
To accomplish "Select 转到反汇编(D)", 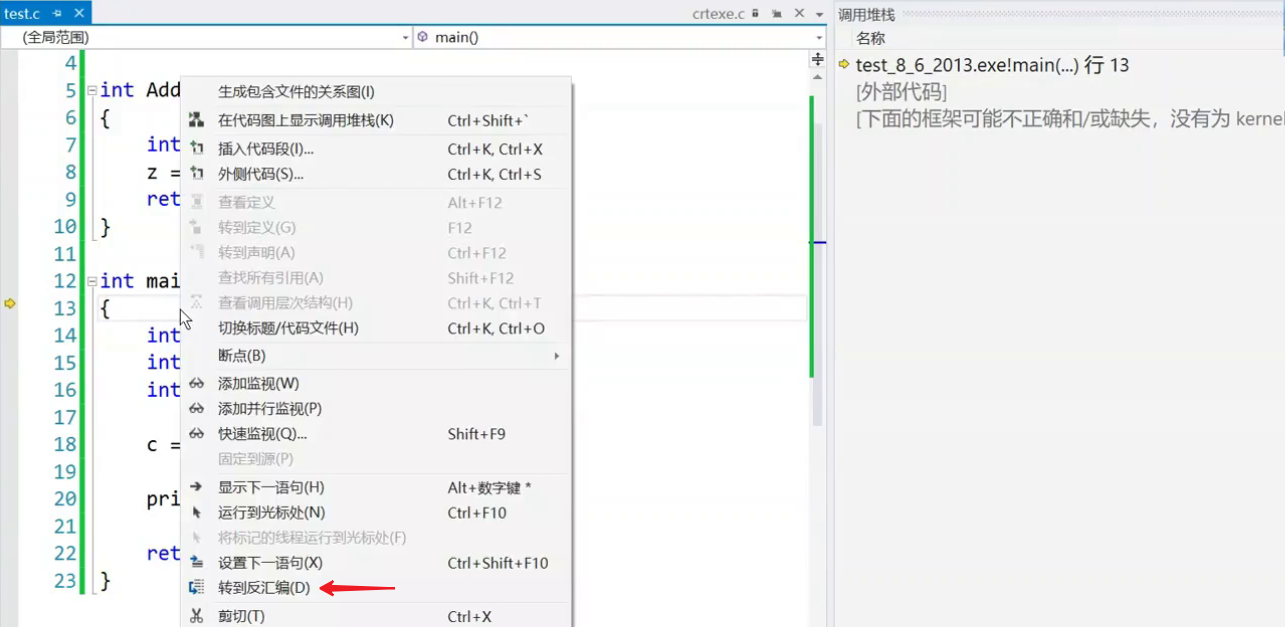I will click(375, 588).
